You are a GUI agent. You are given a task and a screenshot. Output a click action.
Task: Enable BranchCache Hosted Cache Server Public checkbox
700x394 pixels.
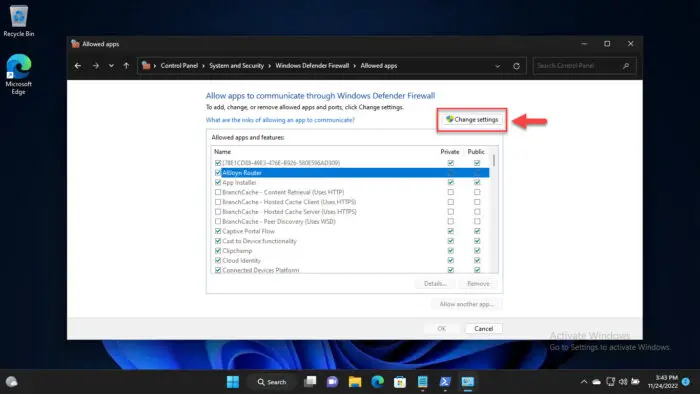(477, 212)
